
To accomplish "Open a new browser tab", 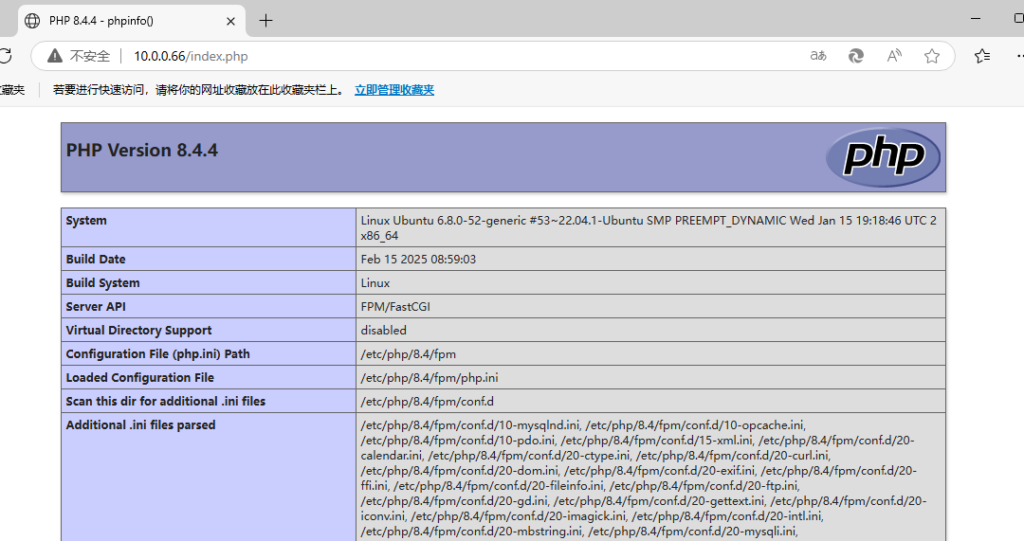I will 266,21.
